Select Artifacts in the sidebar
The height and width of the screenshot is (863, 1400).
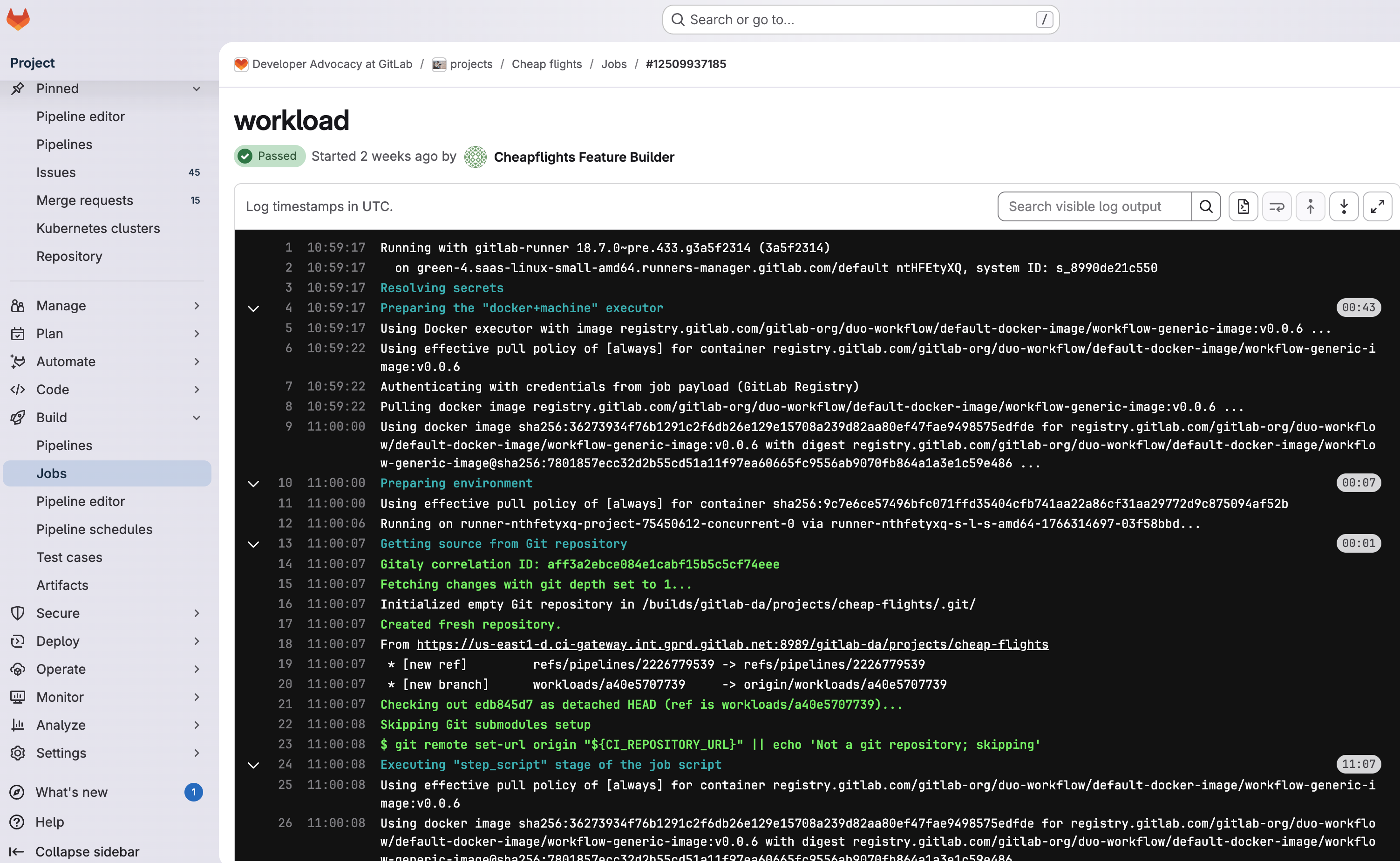pos(62,585)
